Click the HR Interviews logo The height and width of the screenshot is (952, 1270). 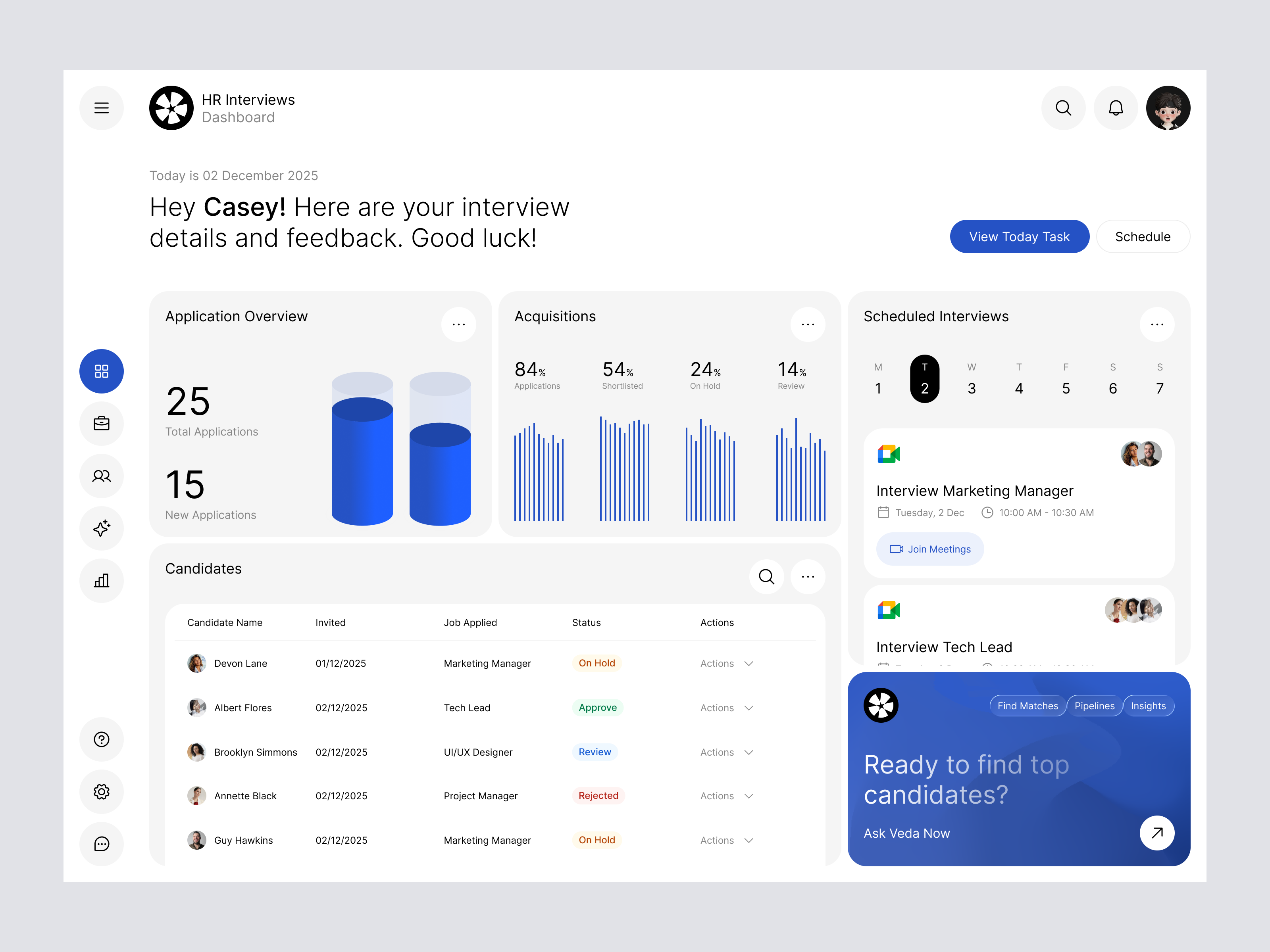171,108
